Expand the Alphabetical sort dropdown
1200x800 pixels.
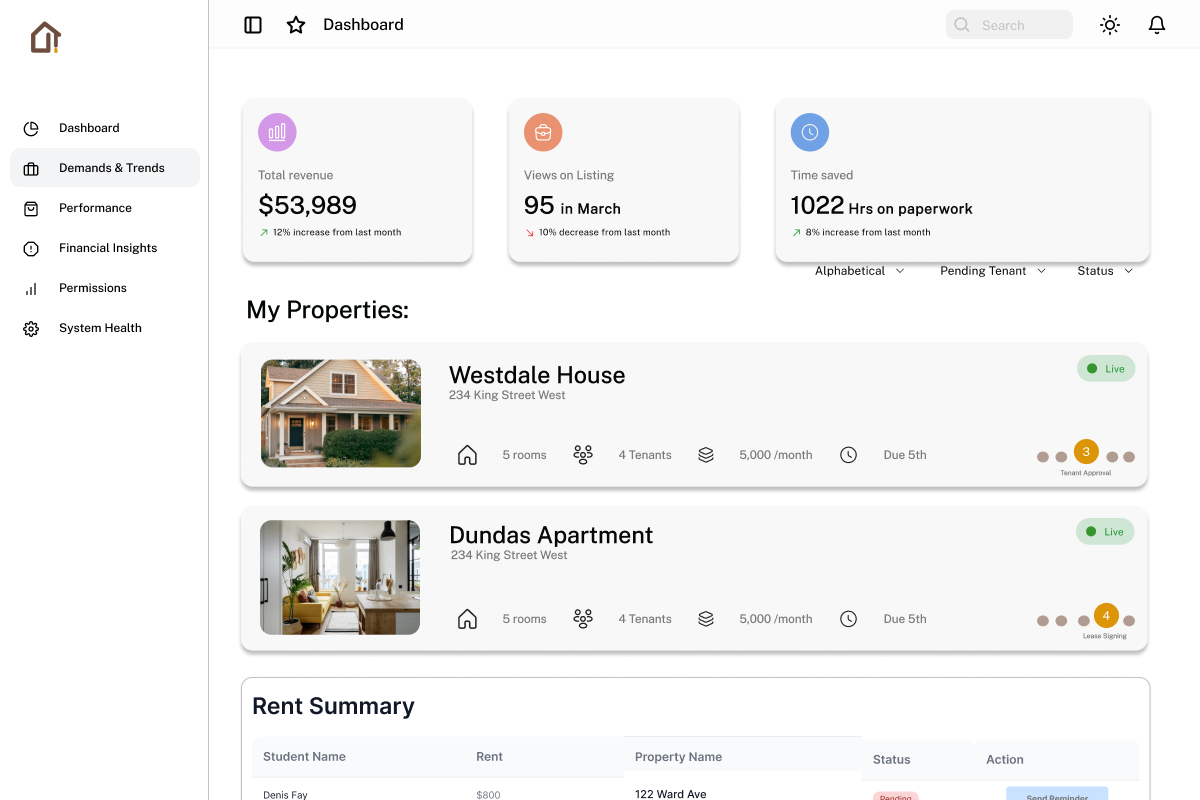(859, 271)
